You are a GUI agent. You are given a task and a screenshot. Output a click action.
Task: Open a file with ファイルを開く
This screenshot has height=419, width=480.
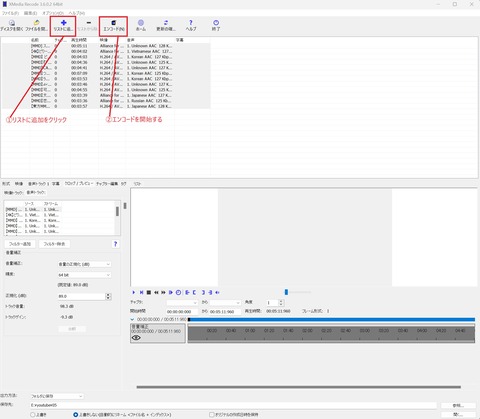pos(36,25)
